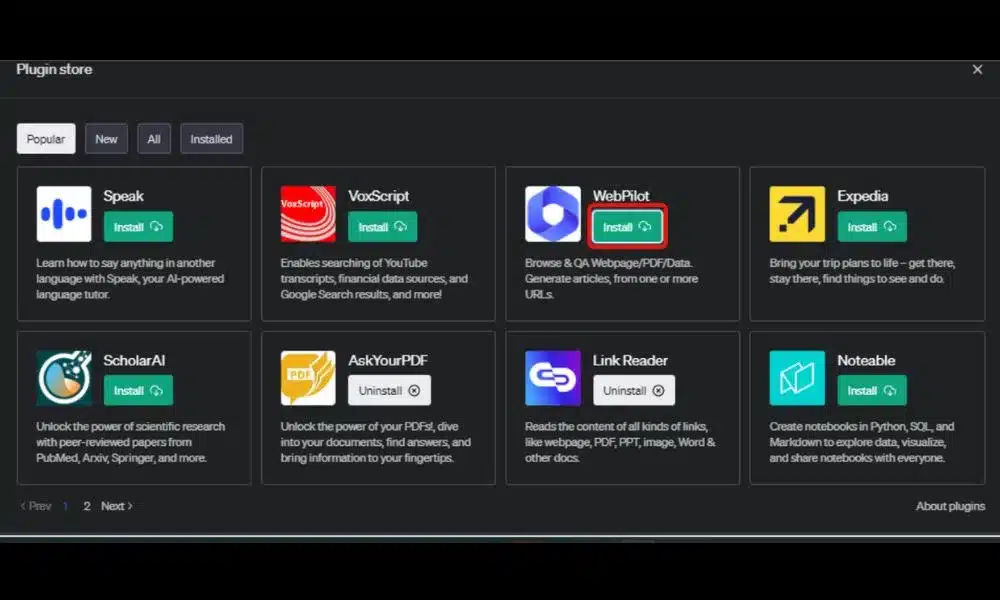Uninstall the Link Reader plugin
This screenshot has height=600, width=1000.
[634, 390]
